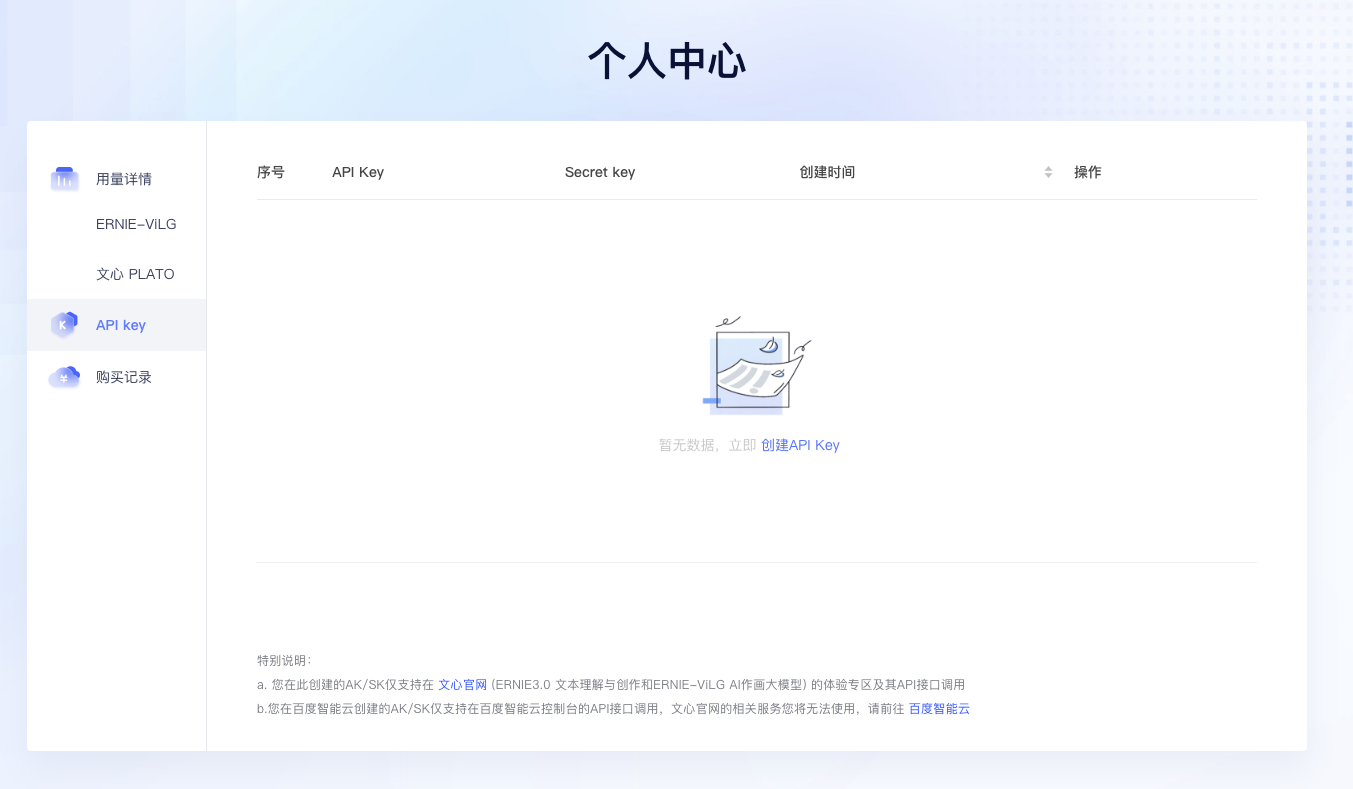Click the 序号 column header
The height and width of the screenshot is (789, 1353).
click(x=271, y=172)
